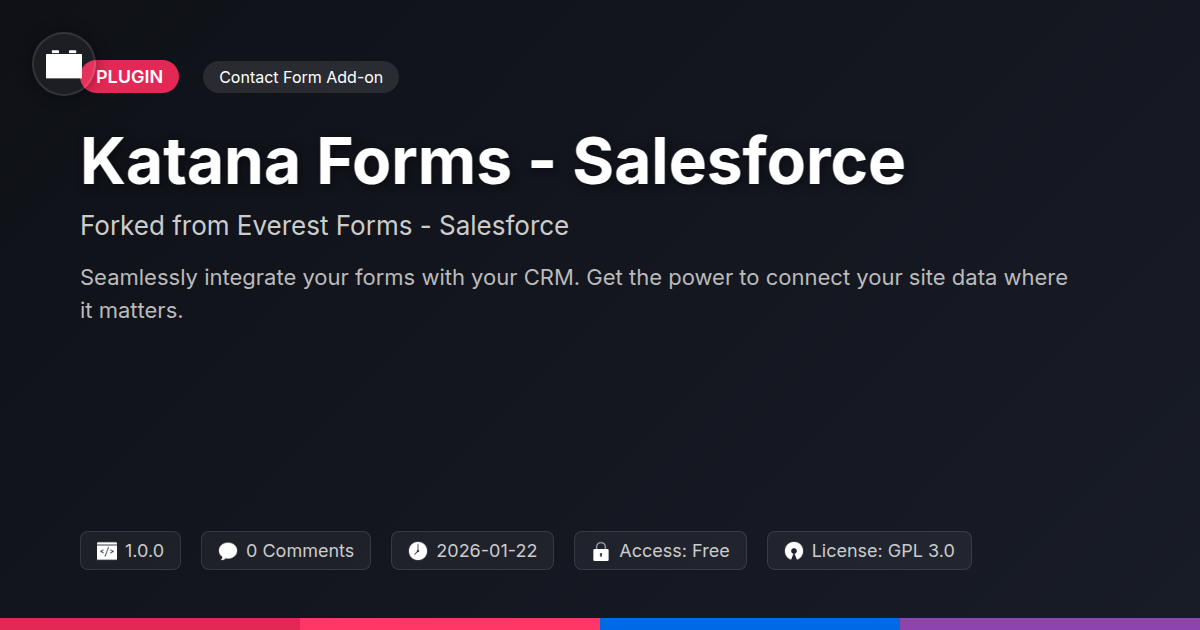Click the red segment of bottom bar
Viewport: 1200px width, 630px height.
150,624
